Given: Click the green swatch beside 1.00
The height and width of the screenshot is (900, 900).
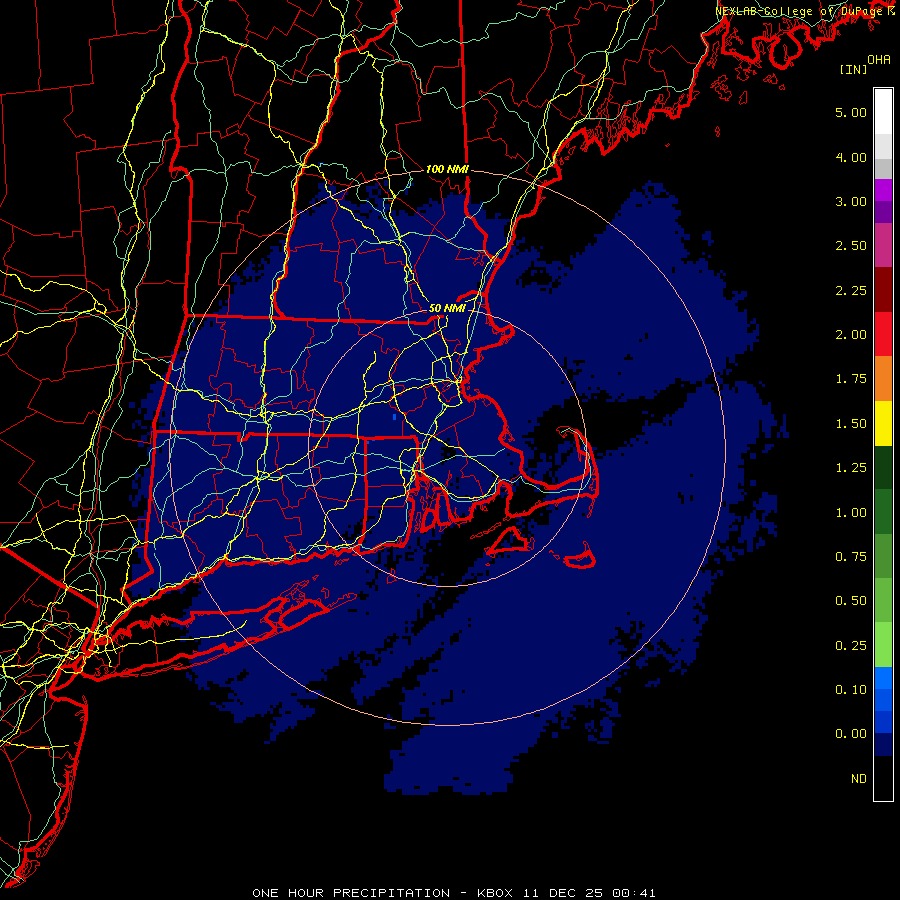Looking at the screenshot, I should (x=883, y=512).
